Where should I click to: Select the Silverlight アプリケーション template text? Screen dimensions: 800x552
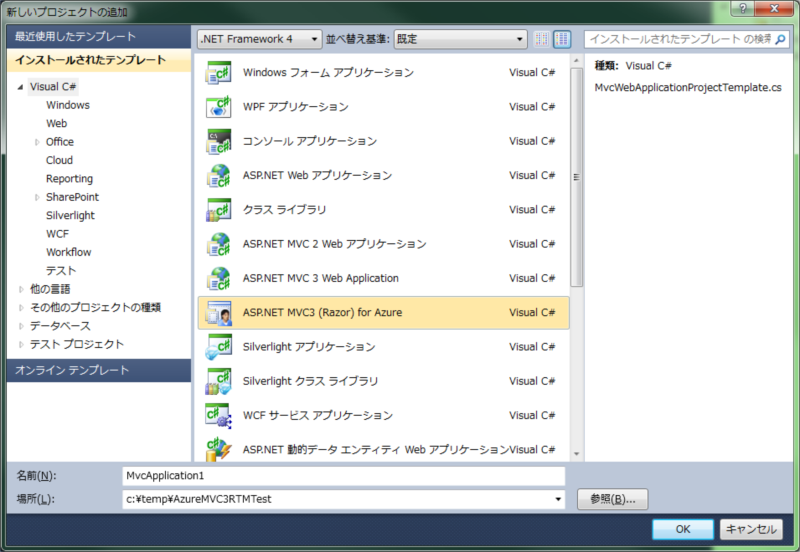point(309,346)
